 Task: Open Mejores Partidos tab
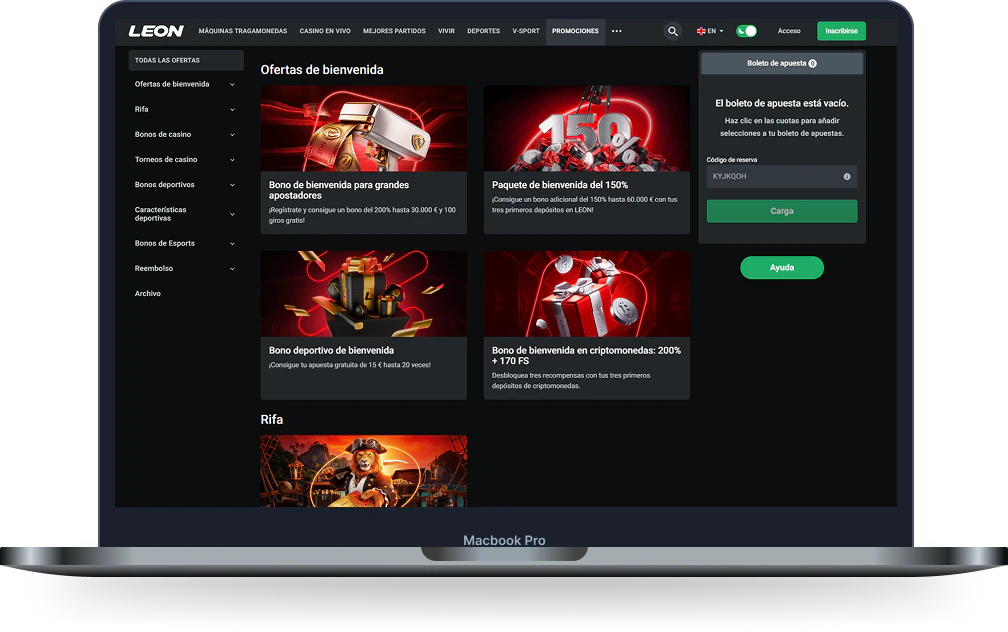(x=394, y=31)
